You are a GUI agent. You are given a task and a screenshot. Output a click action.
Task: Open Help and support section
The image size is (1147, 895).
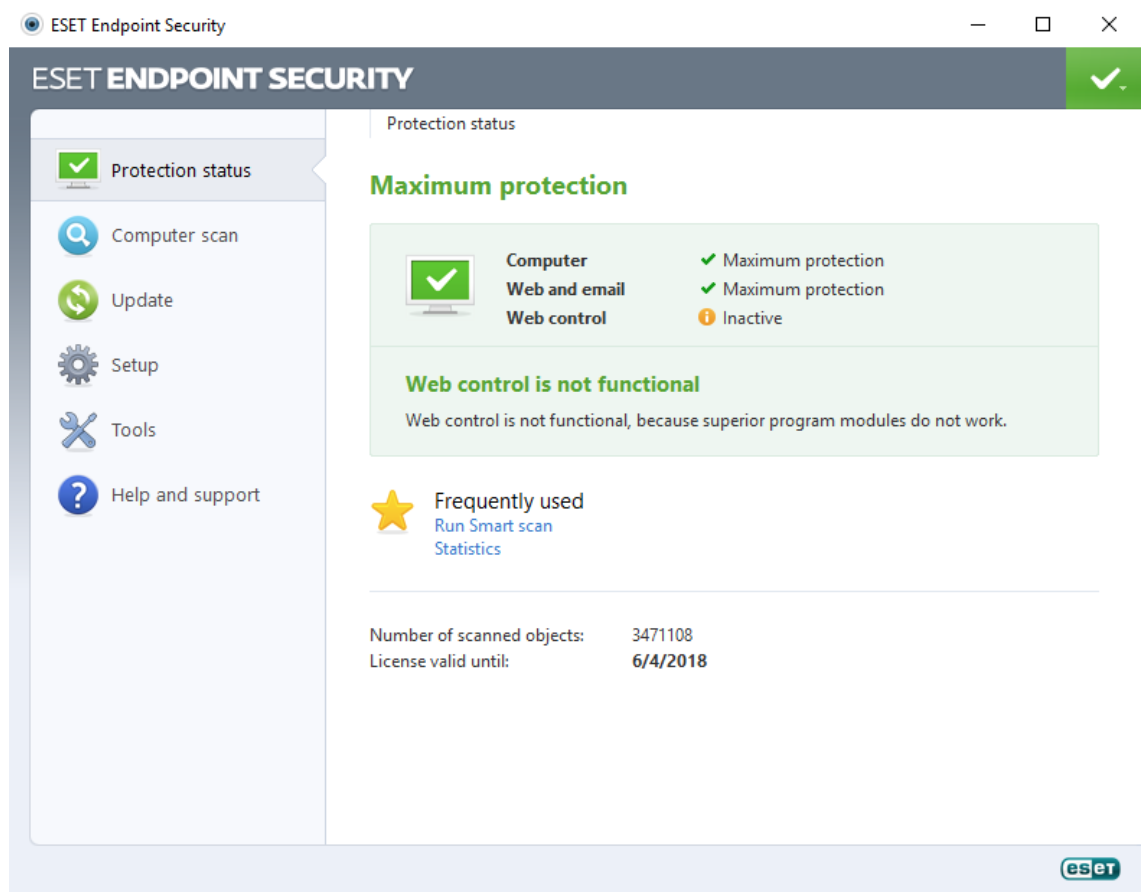[x=178, y=495]
